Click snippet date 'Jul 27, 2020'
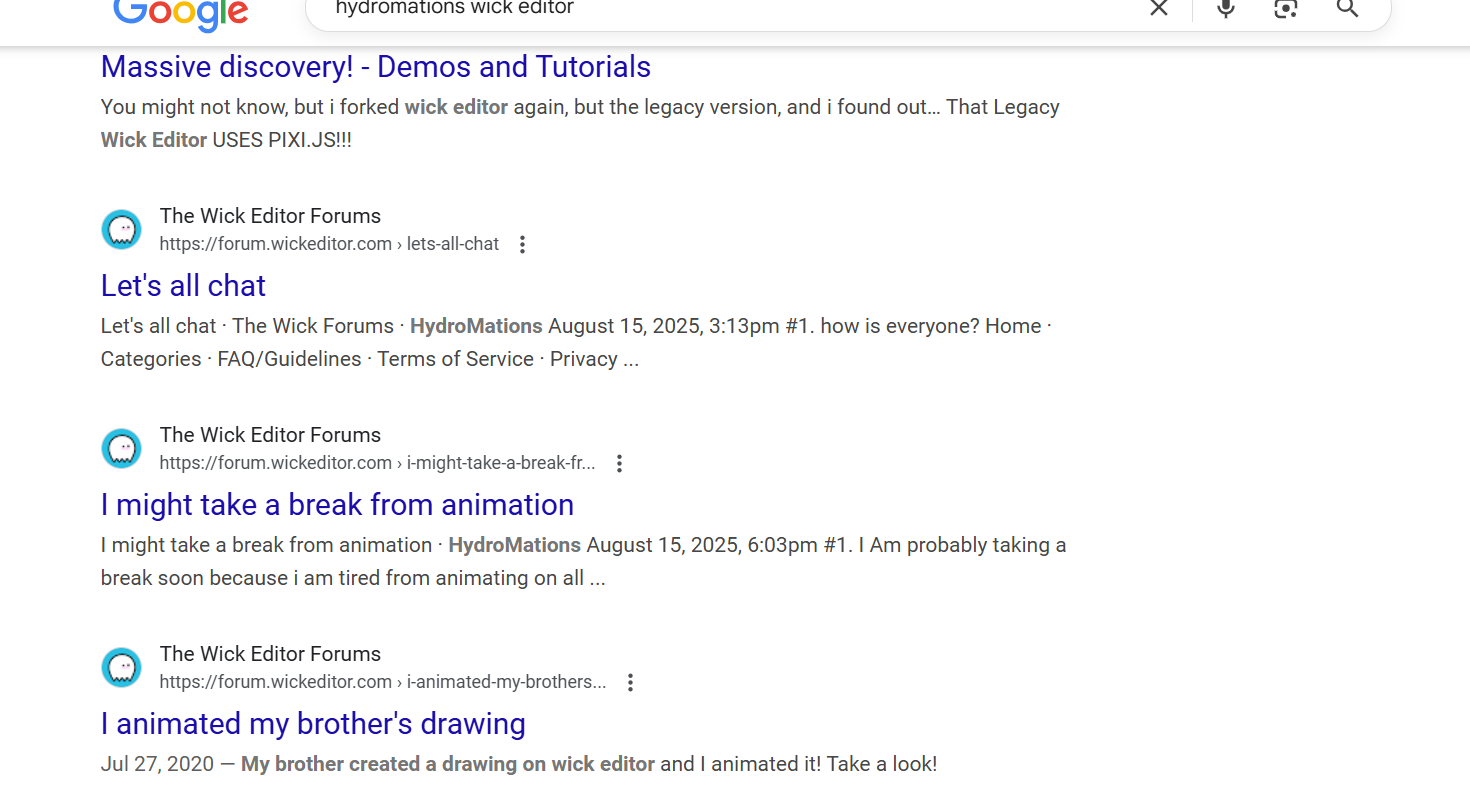The width and height of the screenshot is (1470, 793). (x=157, y=764)
